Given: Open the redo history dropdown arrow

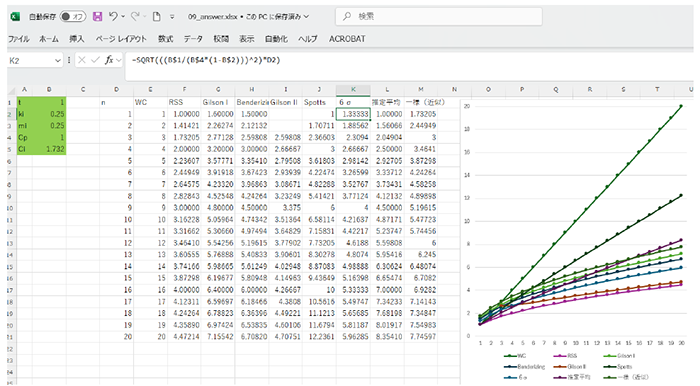Looking at the screenshot, I should pos(145,17).
